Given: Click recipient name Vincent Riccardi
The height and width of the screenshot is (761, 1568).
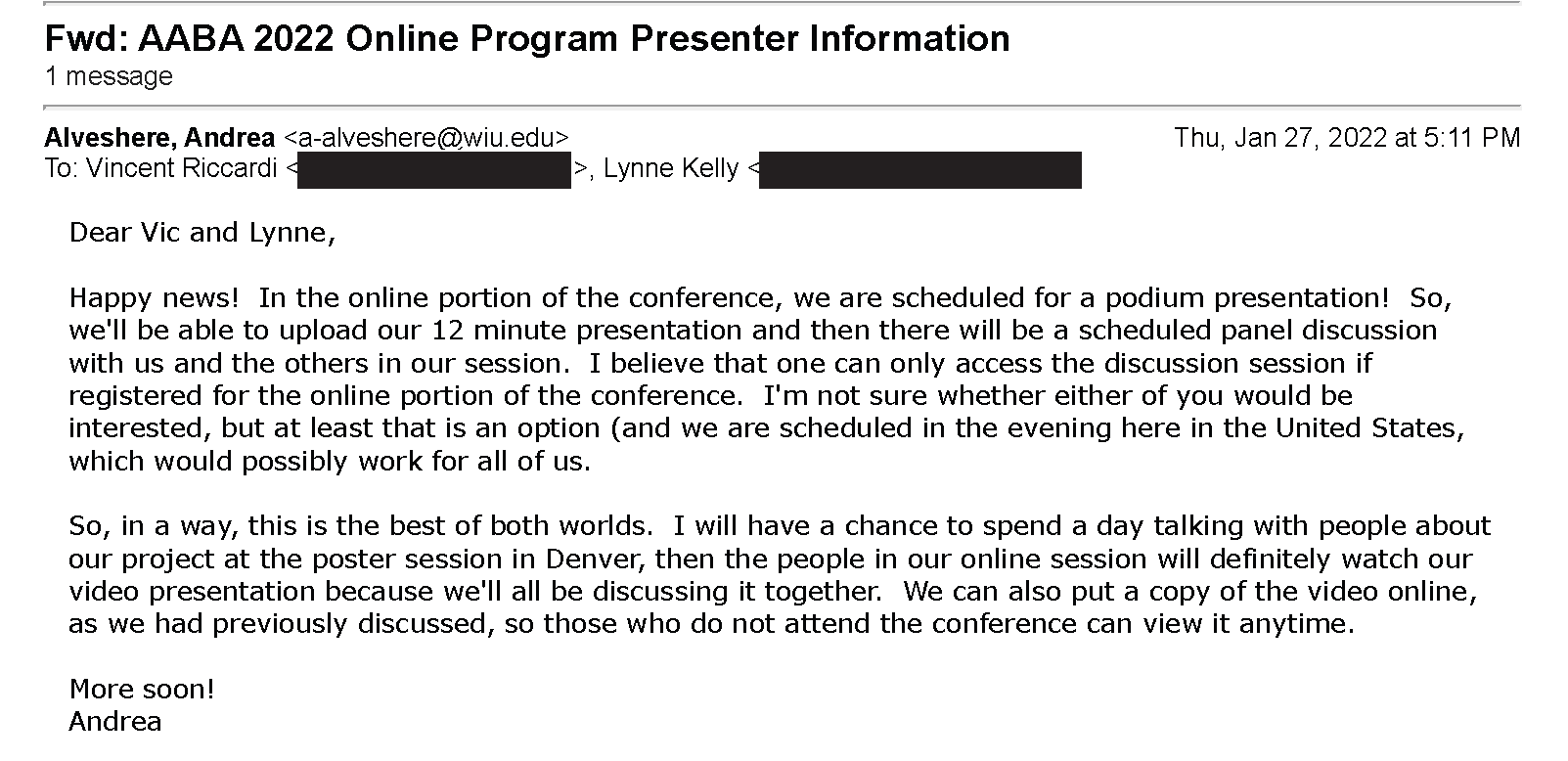Looking at the screenshot, I should tap(182, 168).
